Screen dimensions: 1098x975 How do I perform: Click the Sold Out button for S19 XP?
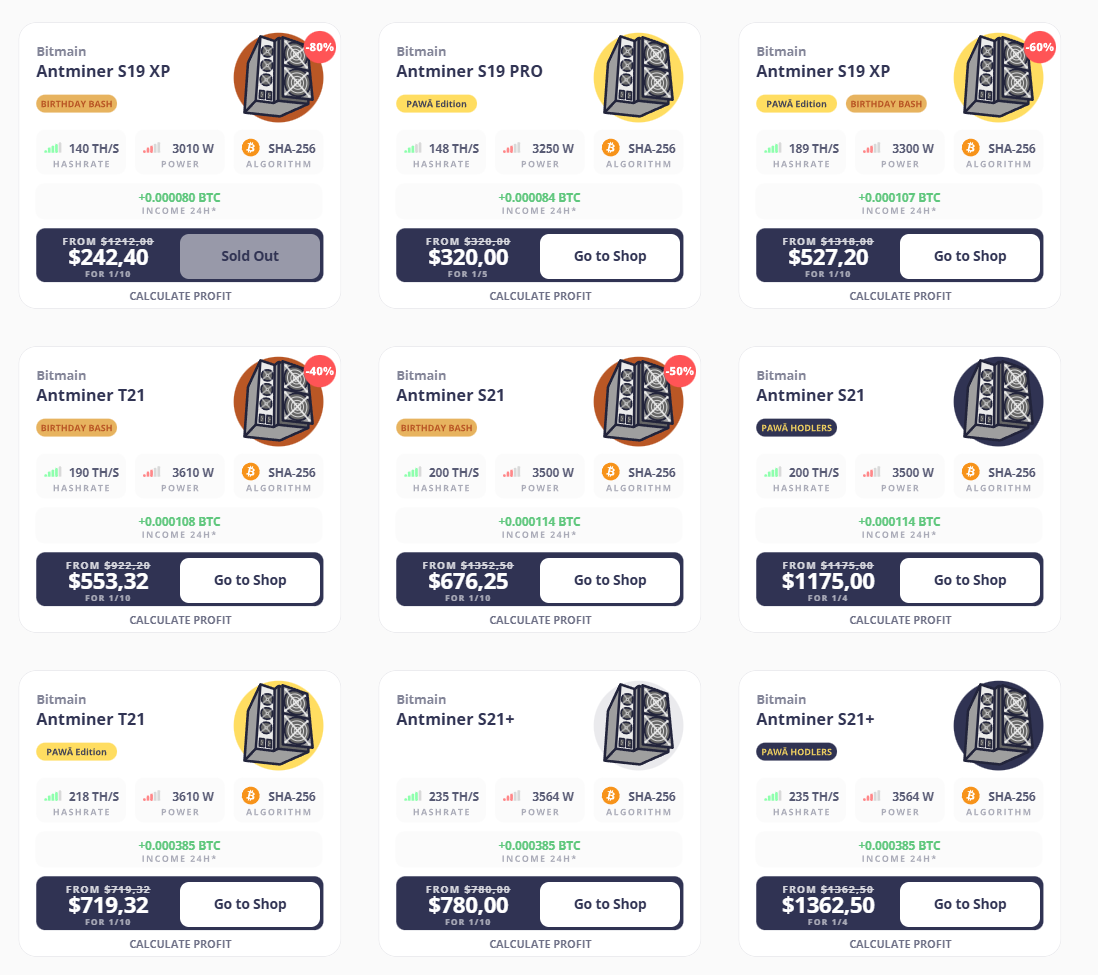click(x=250, y=256)
